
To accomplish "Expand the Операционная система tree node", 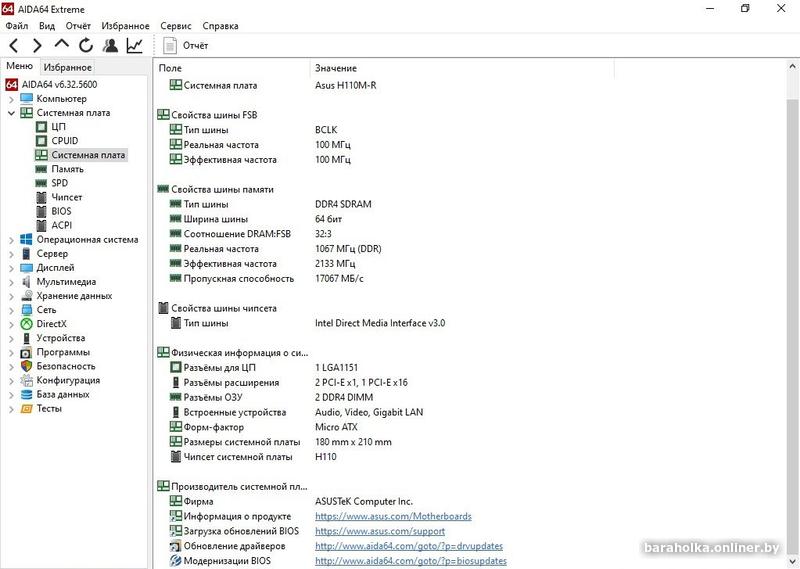I will tap(11, 240).
